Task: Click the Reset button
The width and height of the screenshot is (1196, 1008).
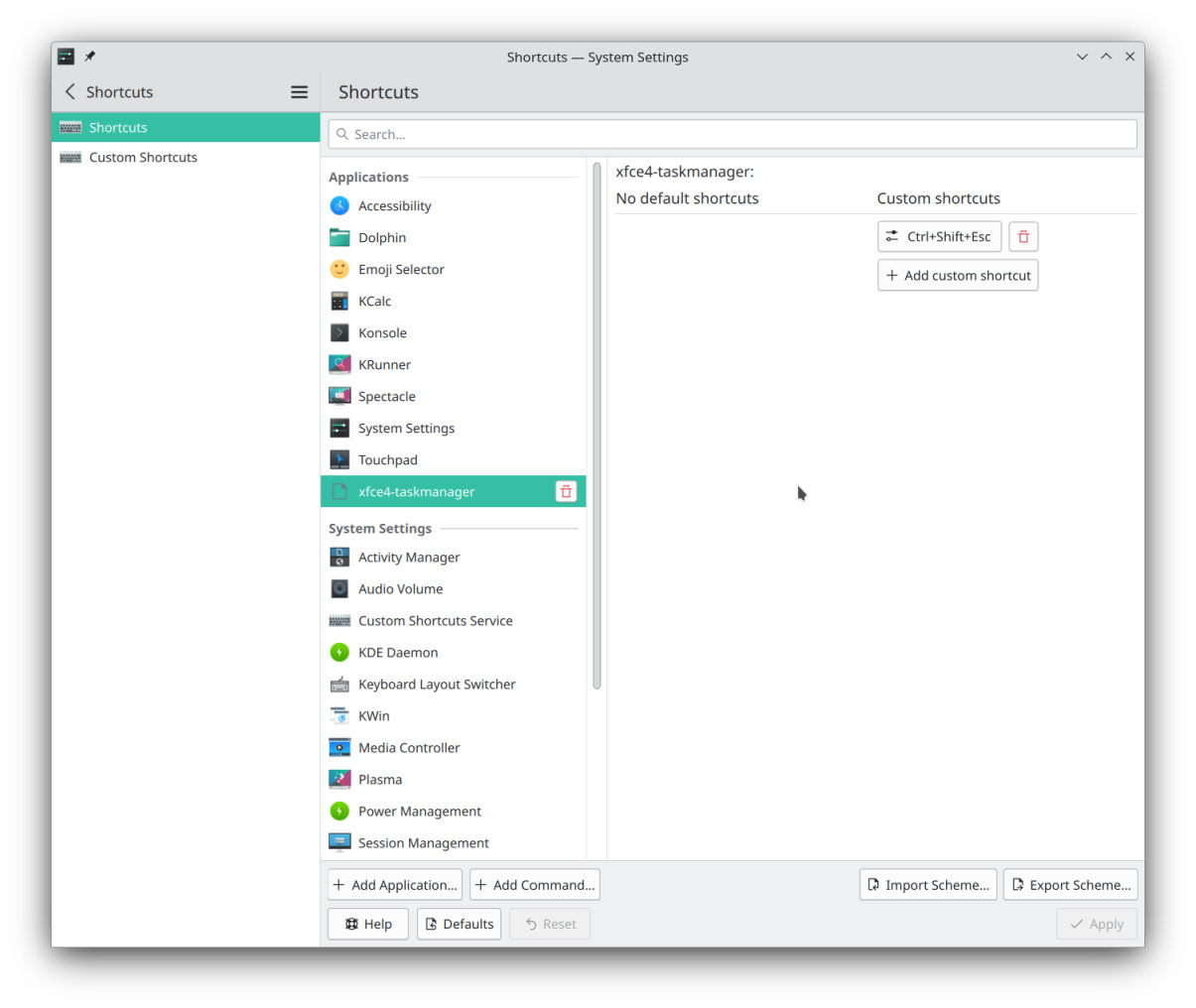Action: tap(550, 924)
